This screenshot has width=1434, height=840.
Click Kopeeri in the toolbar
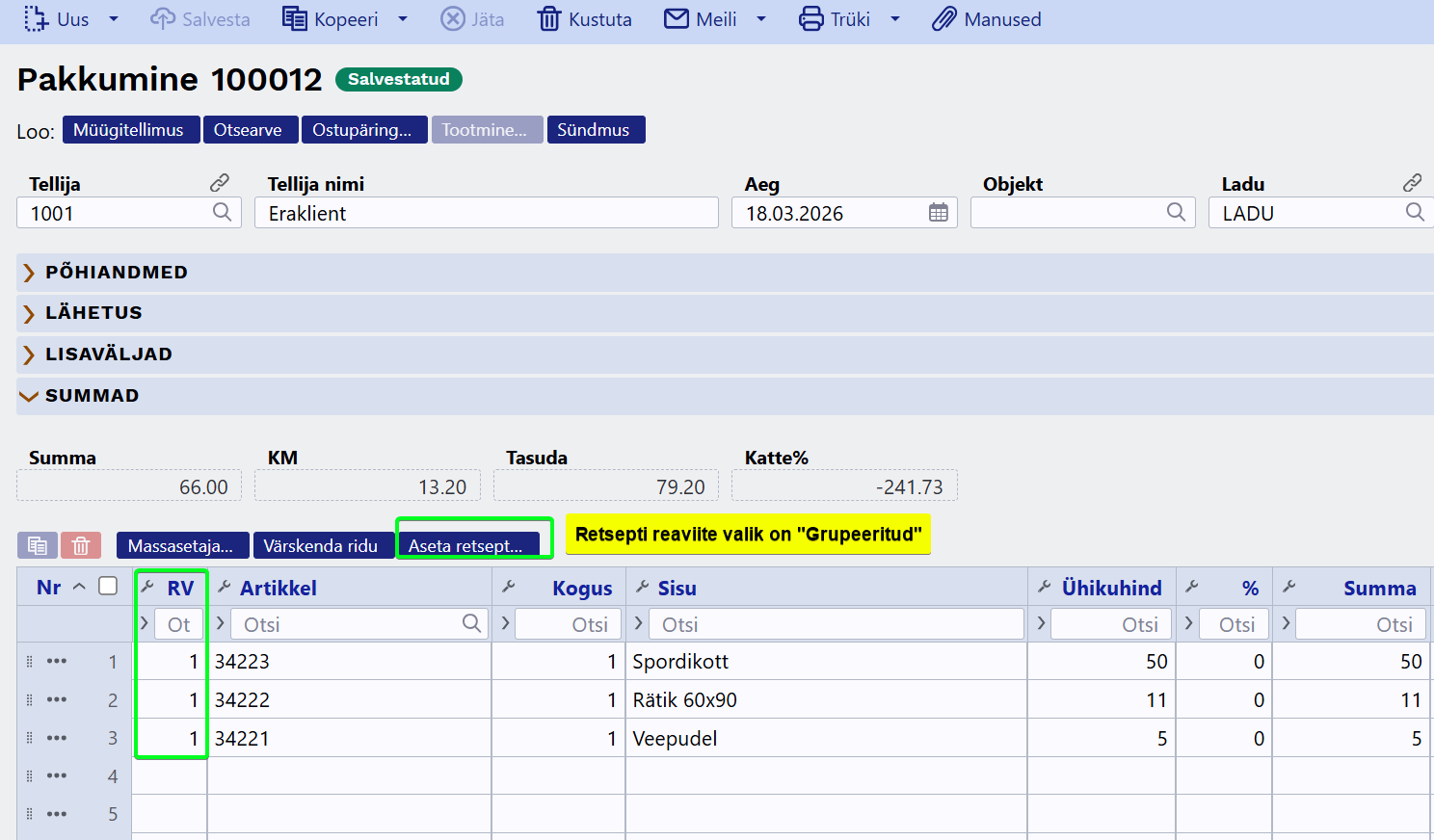[x=332, y=19]
